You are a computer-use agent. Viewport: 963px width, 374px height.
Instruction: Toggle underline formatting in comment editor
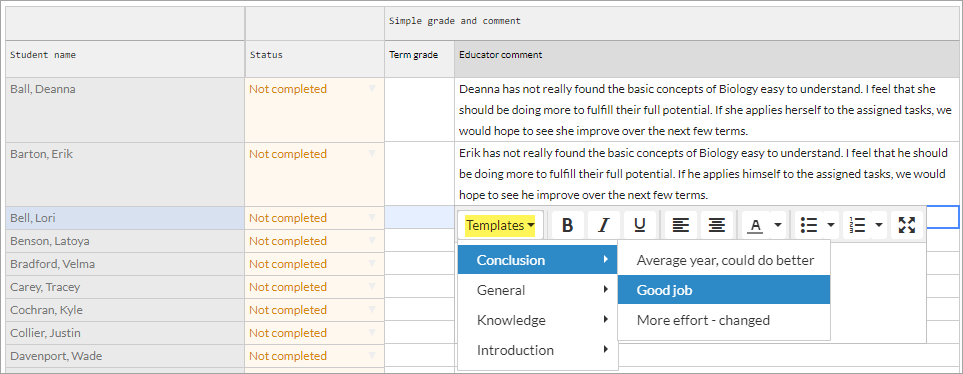(640, 225)
